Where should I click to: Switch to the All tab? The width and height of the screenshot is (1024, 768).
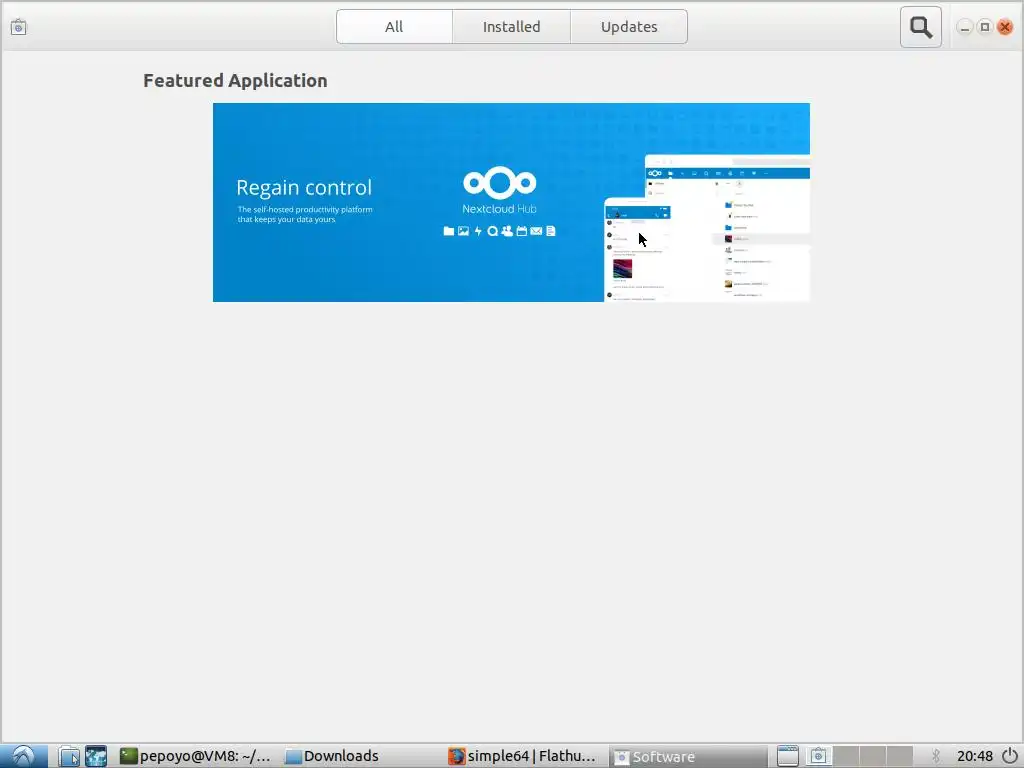(394, 27)
